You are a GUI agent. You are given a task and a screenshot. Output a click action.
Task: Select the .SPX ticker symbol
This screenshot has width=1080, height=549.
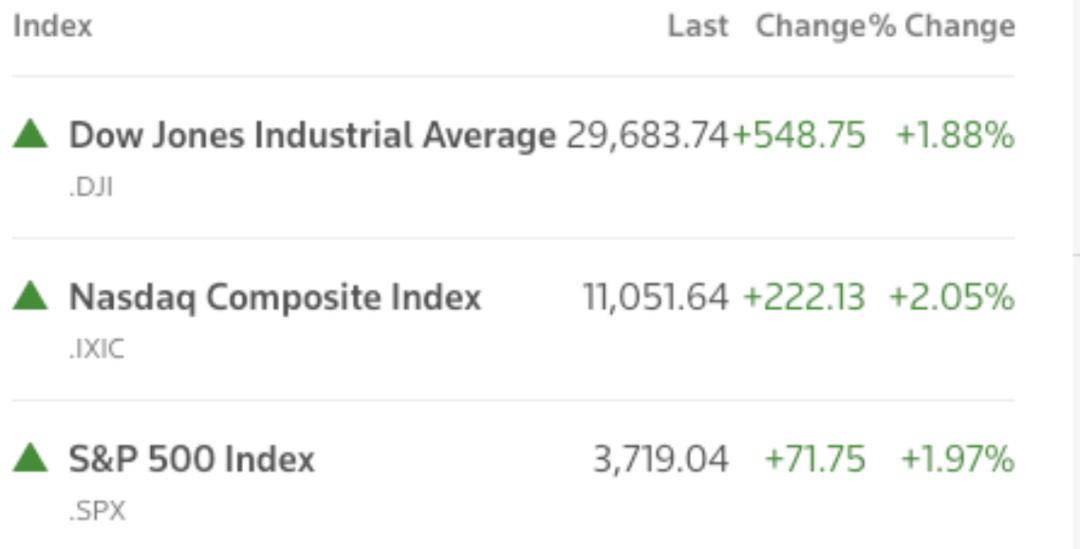pyautogui.click(x=97, y=511)
